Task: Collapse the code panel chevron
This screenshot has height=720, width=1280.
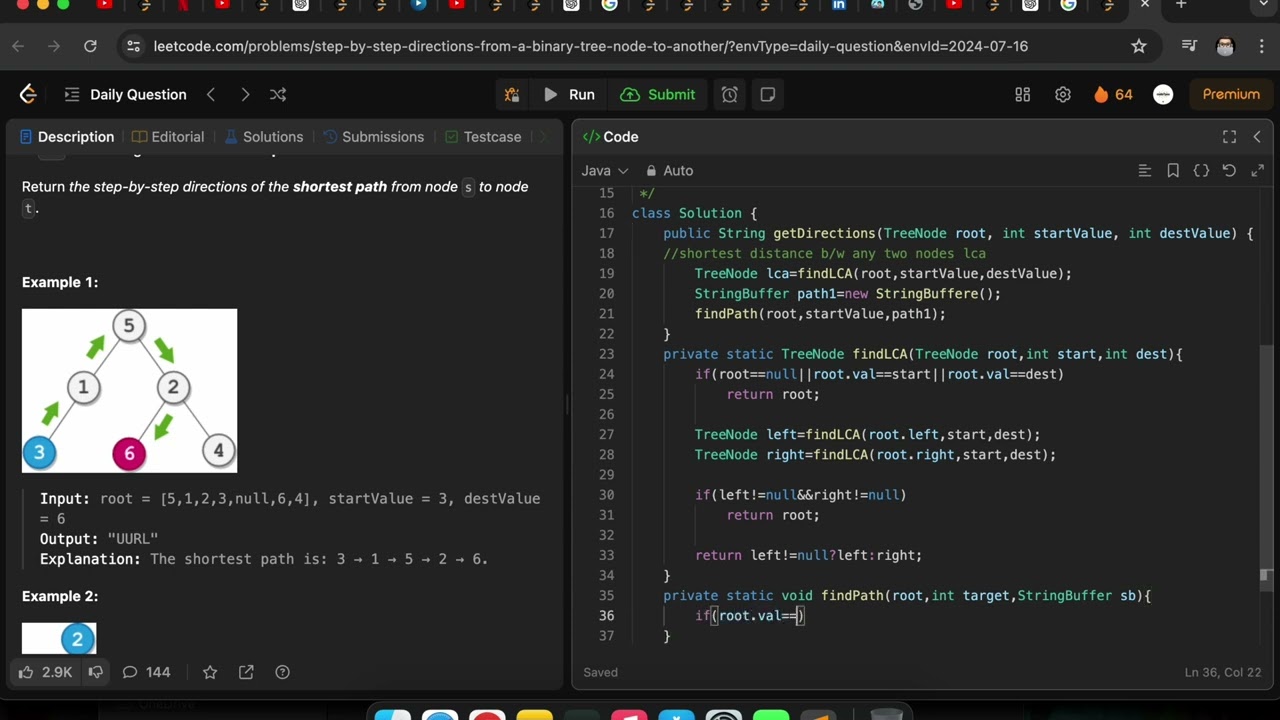Action: [x=1257, y=137]
